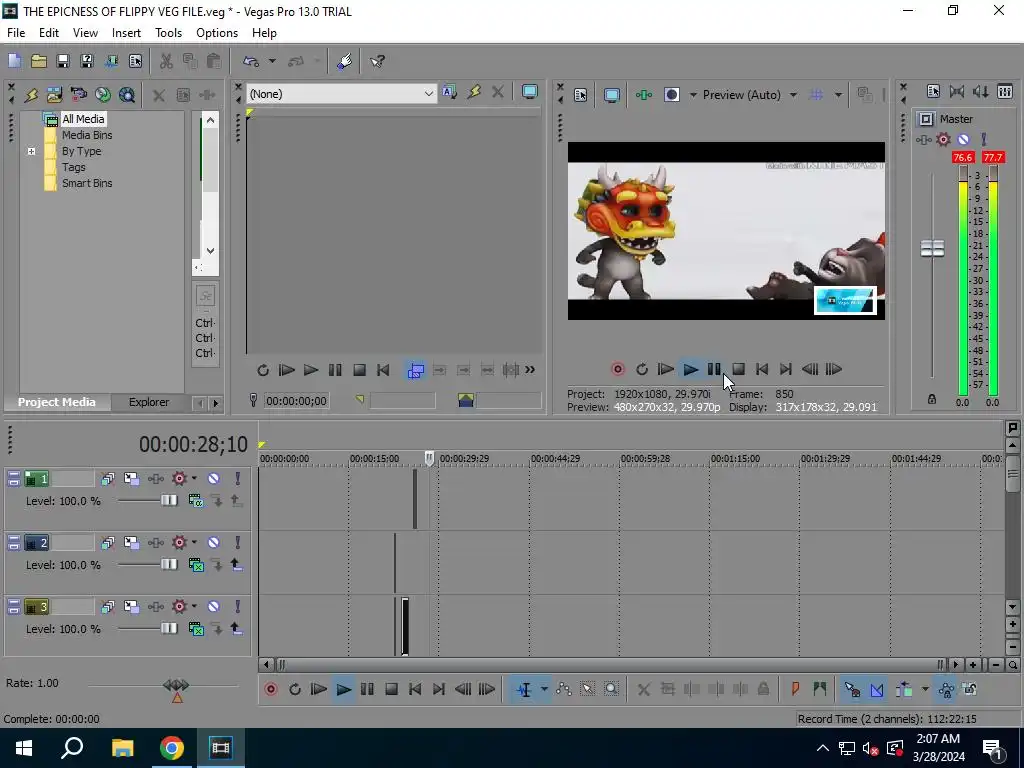Switch to the Explorer tab
This screenshot has height=768, width=1024.
149,402
